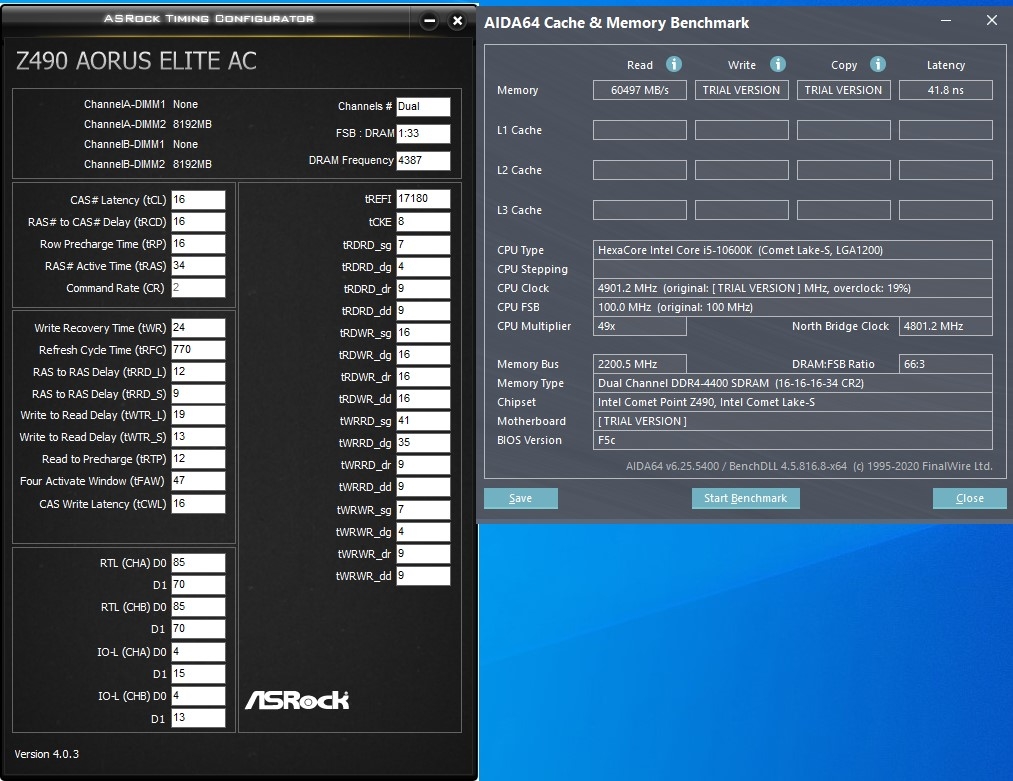
Task: Select the Refresh Cycle Time (tRFC) field
Action: tap(198, 349)
